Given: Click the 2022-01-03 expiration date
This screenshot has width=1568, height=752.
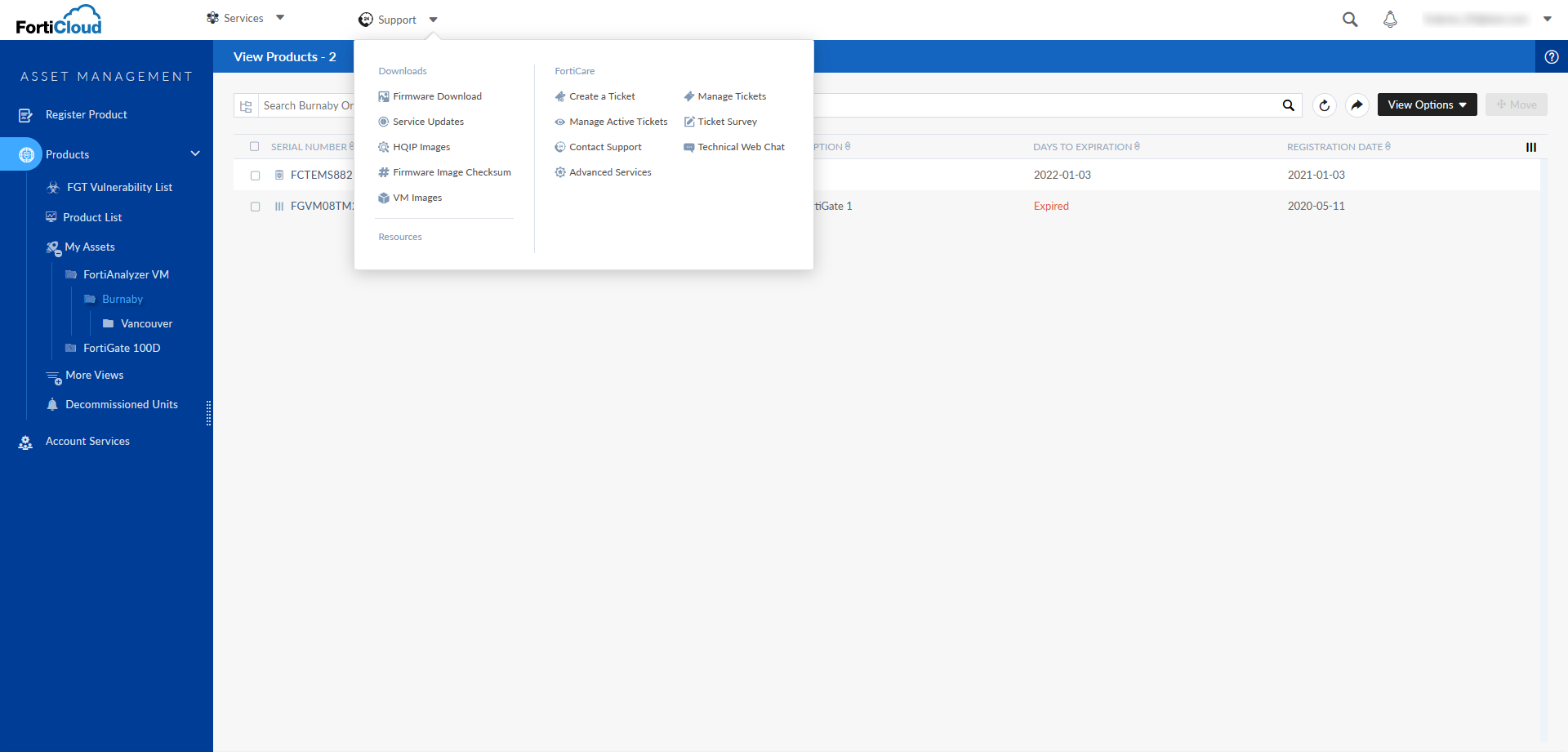Looking at the screenshot, I should point(1062,175).
